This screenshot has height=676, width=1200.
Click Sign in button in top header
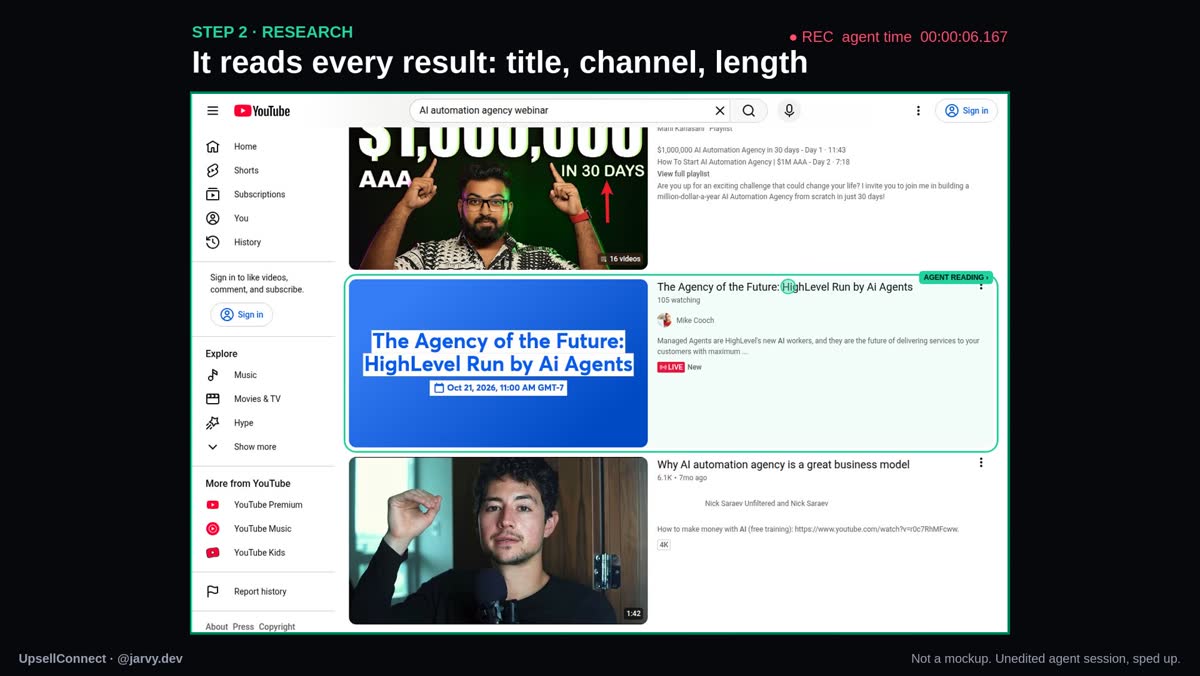(966, 111)
